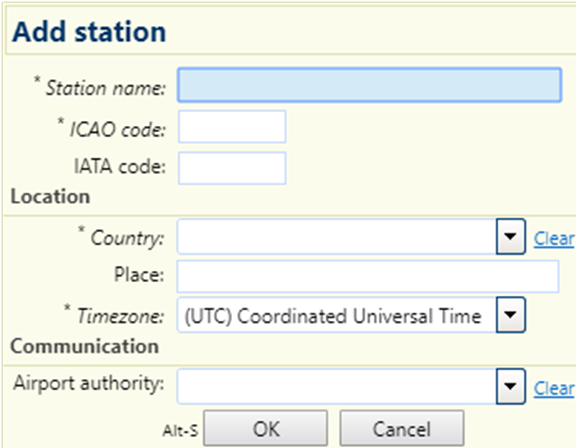Focus the ICAO code input box
Screen dimensions: 576x448
(232, 126)
